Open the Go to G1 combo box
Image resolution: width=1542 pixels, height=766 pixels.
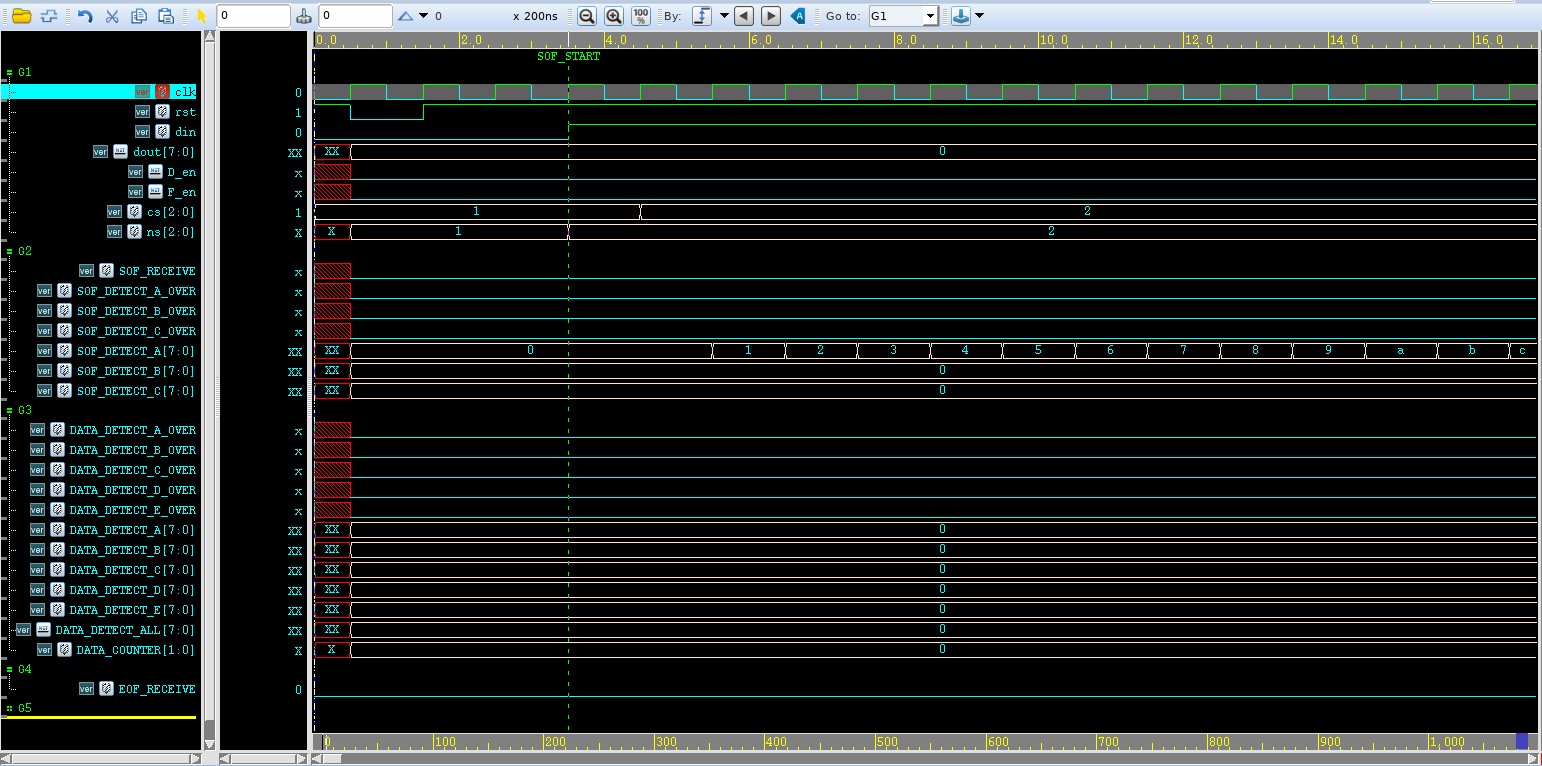(902, 16)
